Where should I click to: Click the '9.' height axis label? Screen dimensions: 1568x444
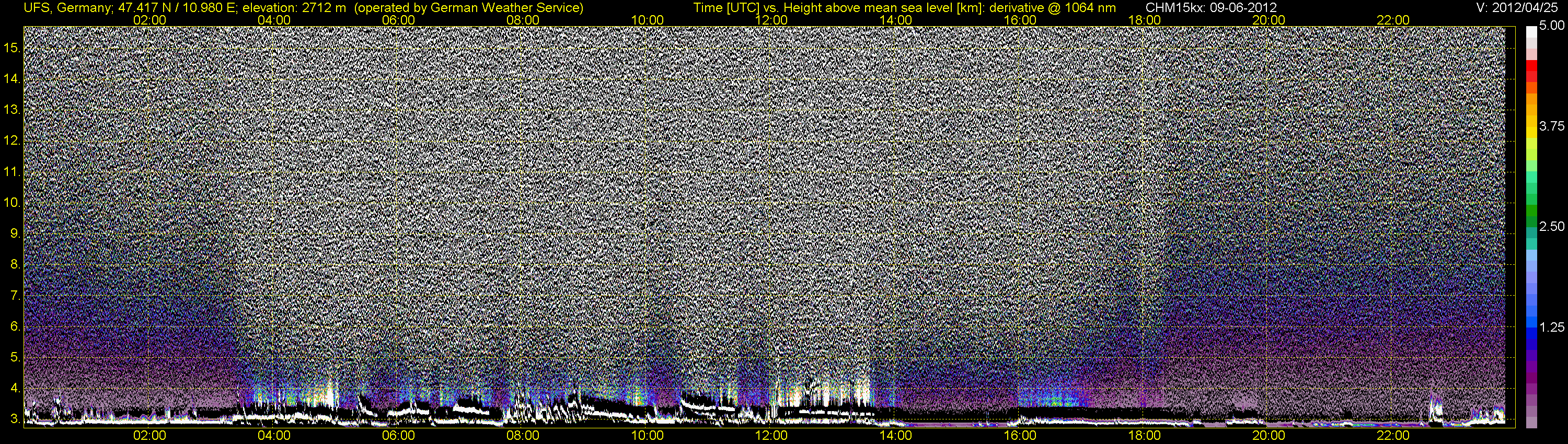coord(16,233)
